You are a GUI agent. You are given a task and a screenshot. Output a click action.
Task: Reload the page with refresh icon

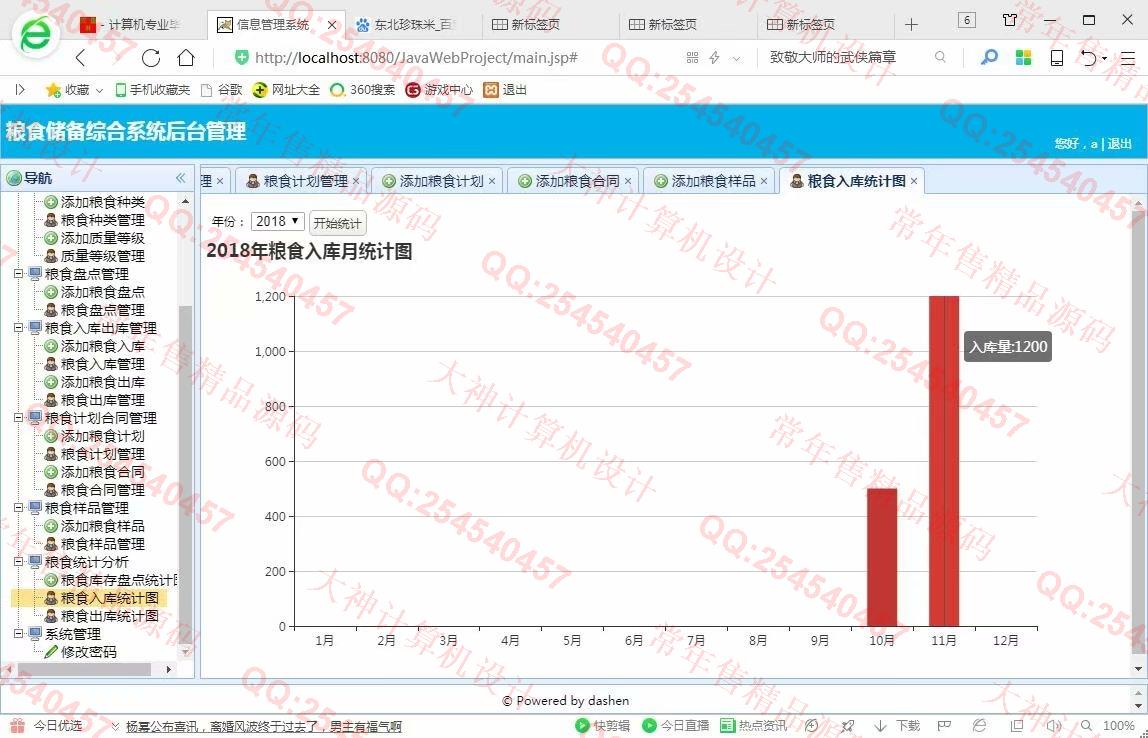(151, 58)
